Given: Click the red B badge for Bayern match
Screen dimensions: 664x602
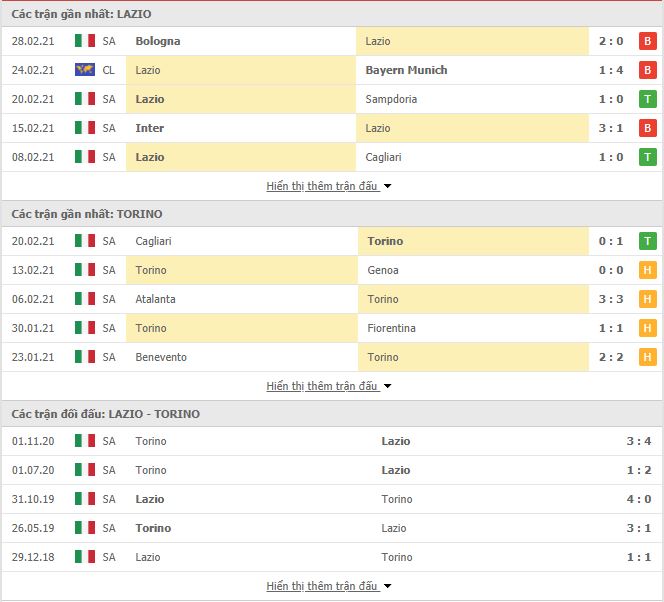Looking at the screenshot, I should (x=647, y=70).
